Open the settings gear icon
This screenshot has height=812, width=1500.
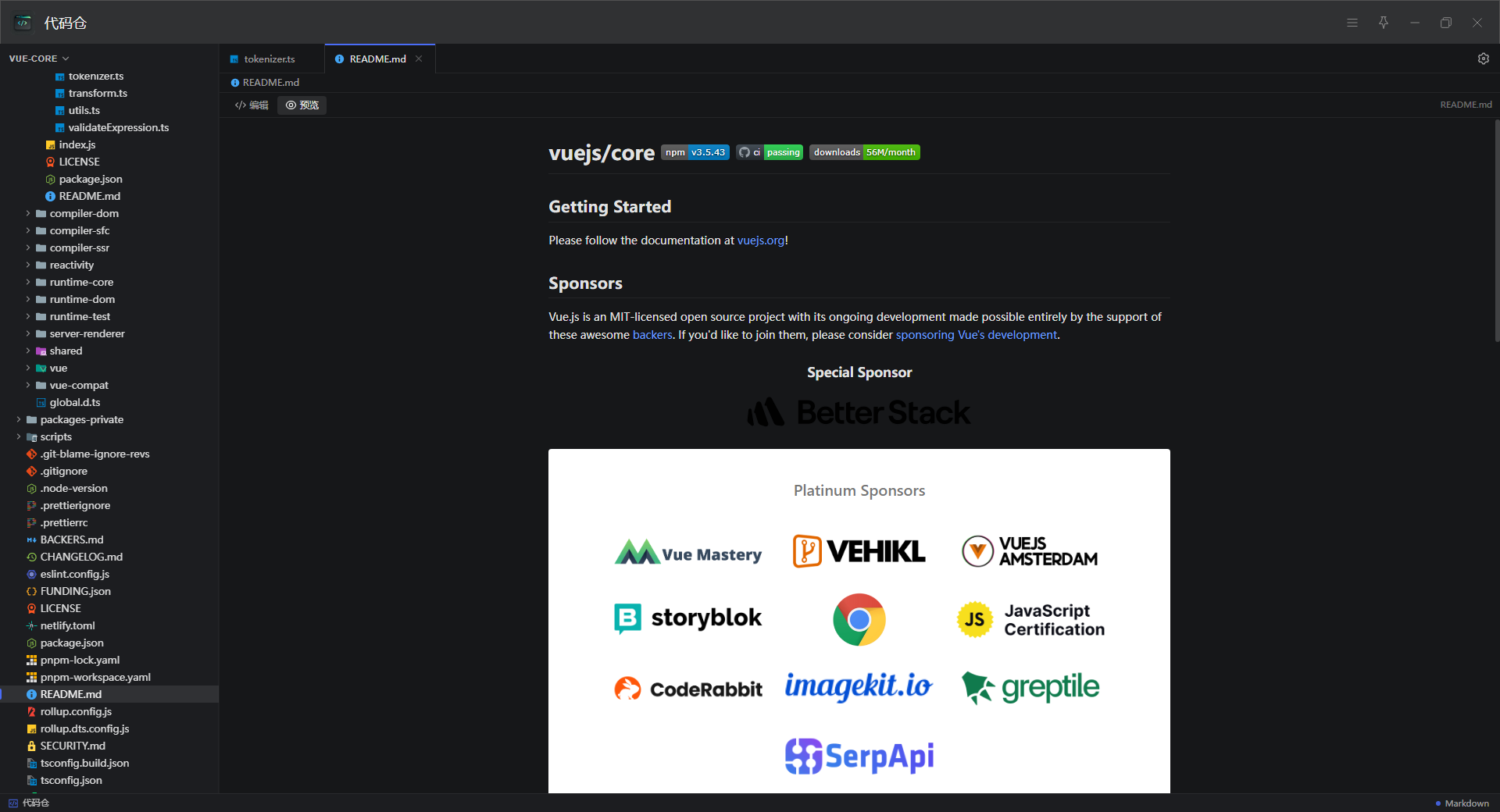[x=1483, y=59]
